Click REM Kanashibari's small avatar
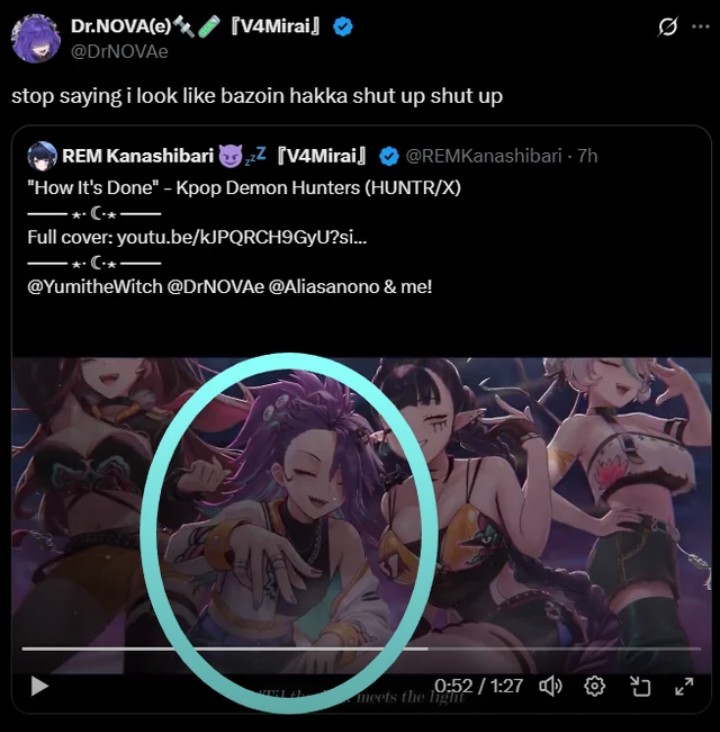 pyautogui.click(x=42, y=156)
